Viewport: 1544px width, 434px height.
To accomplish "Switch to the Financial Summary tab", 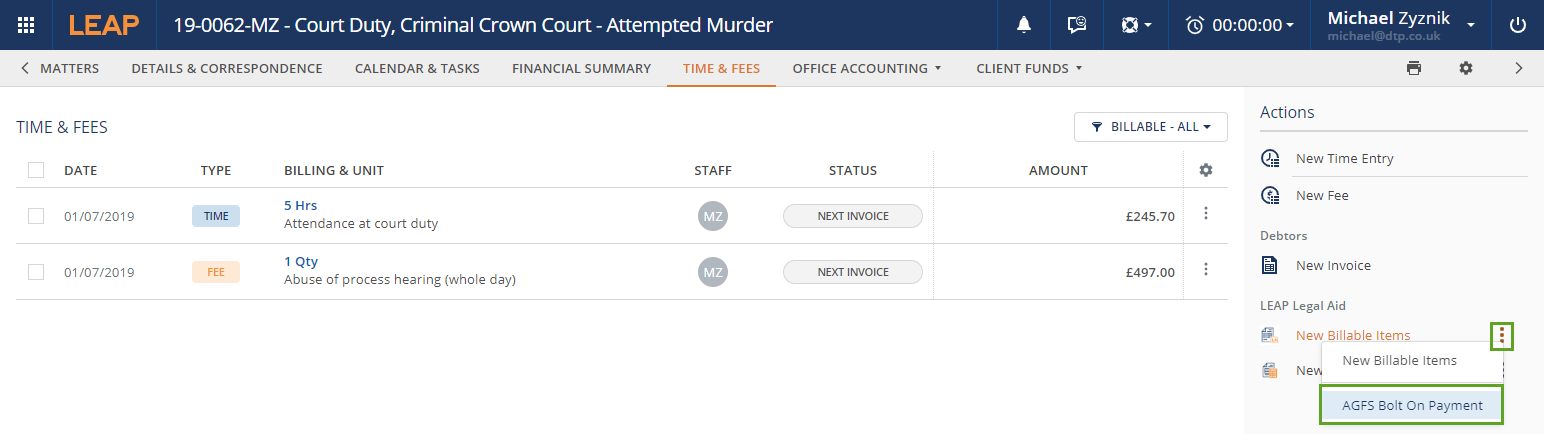I will click(581, 68).
